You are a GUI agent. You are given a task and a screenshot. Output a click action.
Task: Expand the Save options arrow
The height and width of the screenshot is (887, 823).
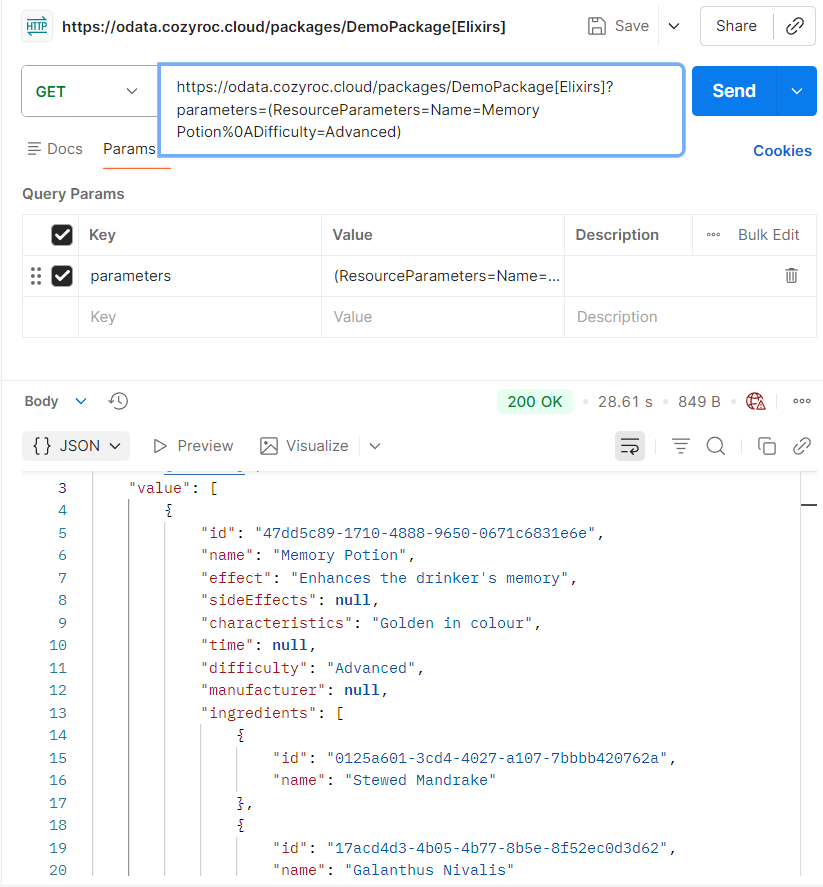tap(674, 26)
